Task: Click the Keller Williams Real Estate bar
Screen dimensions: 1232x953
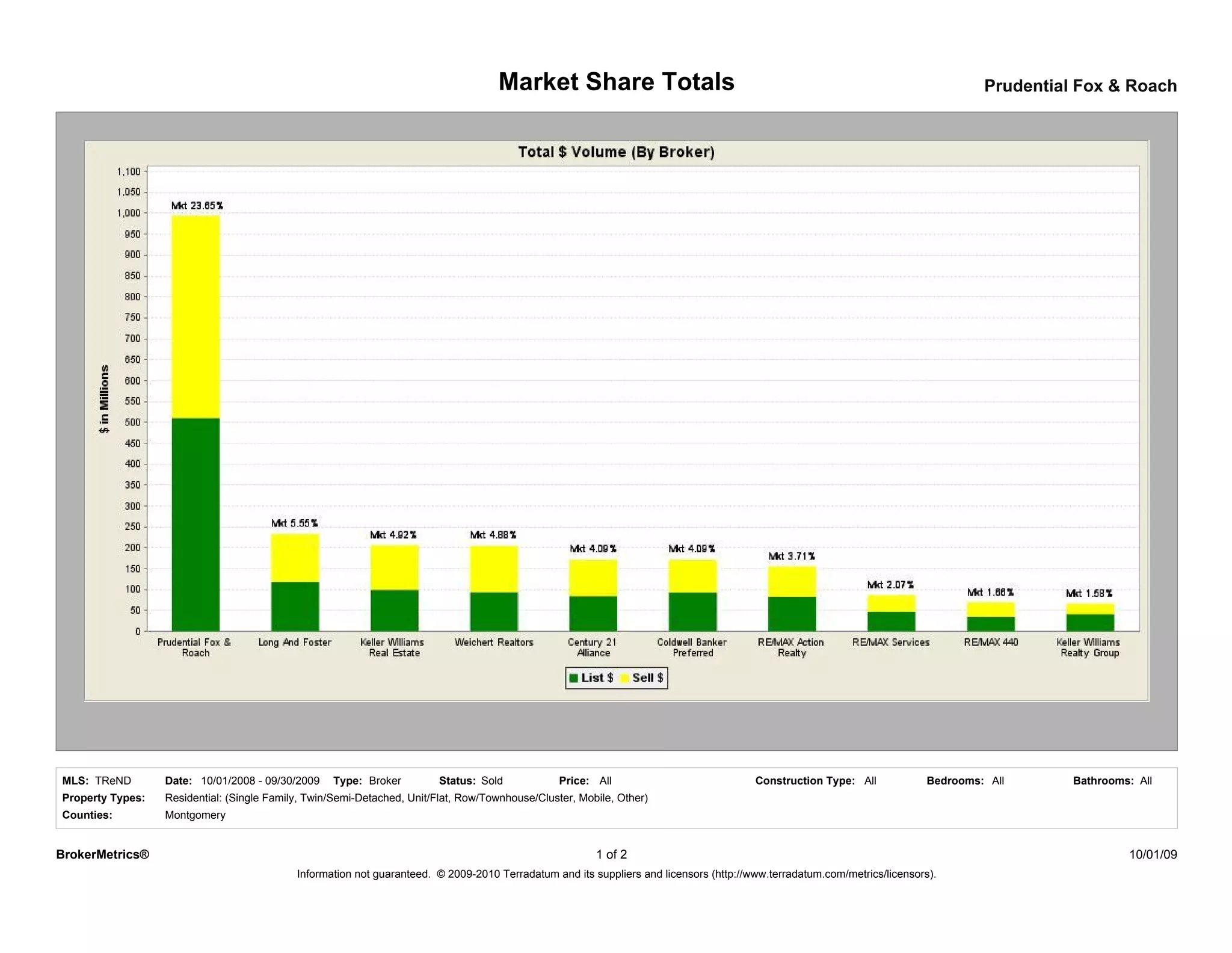Action: (x=394, y=588)
